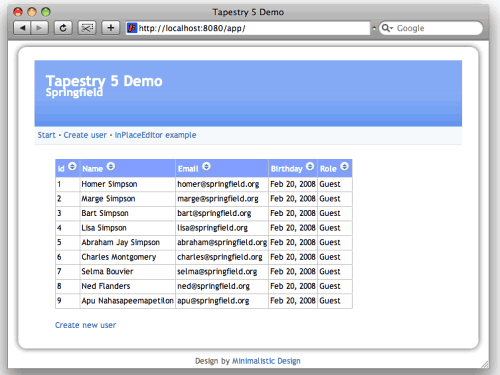Visit the Minimalistic Design footer link

tap(266, 361)
